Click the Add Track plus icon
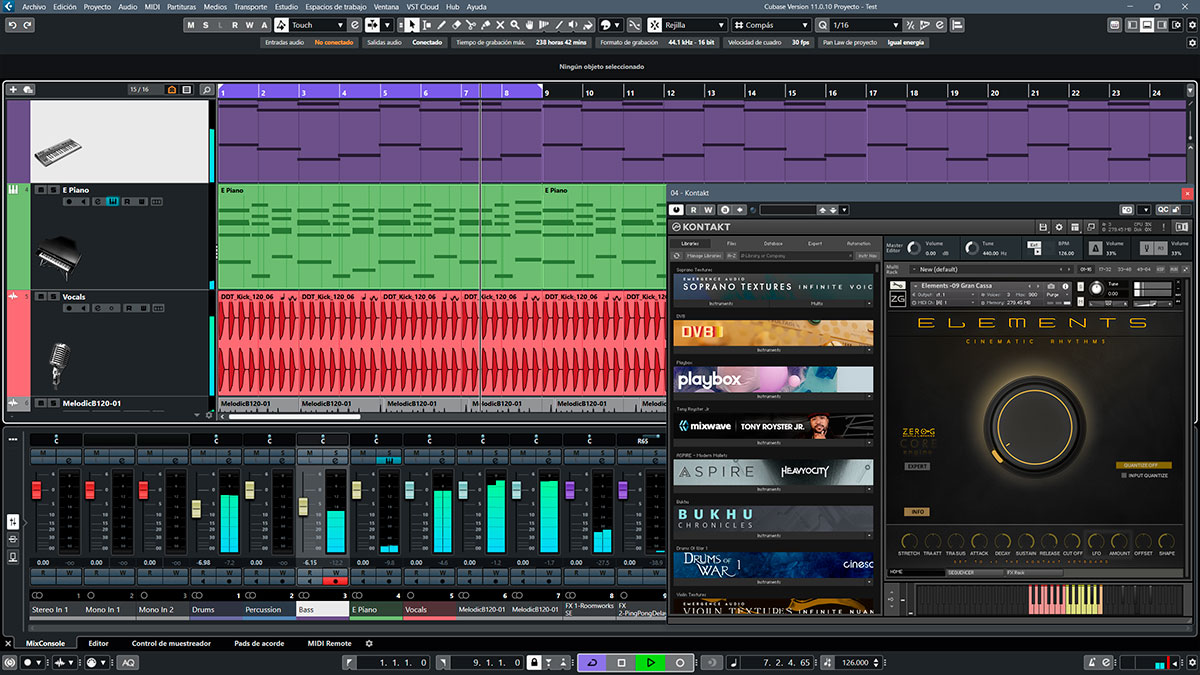 click(13, 90)
